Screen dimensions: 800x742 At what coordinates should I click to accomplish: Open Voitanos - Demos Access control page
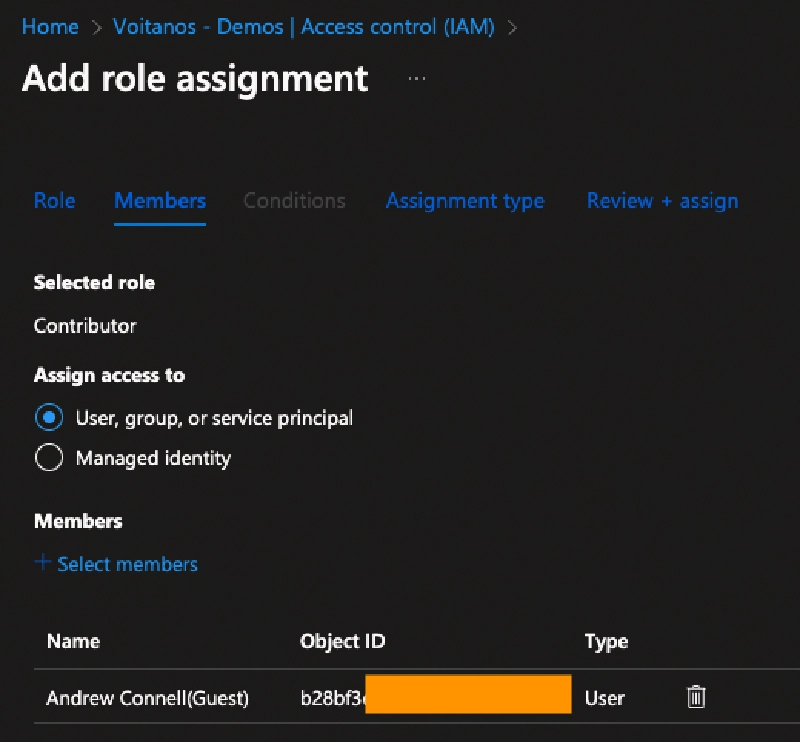304,27
